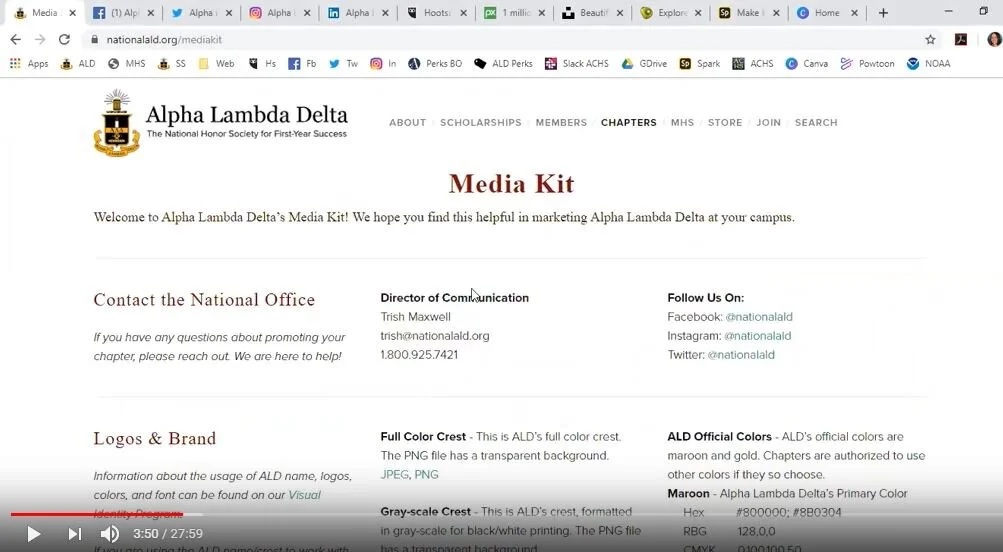Screen dimensions: 1003x552
Task: Open the Powtoon bookmark
Action: [x=867, y=63]
